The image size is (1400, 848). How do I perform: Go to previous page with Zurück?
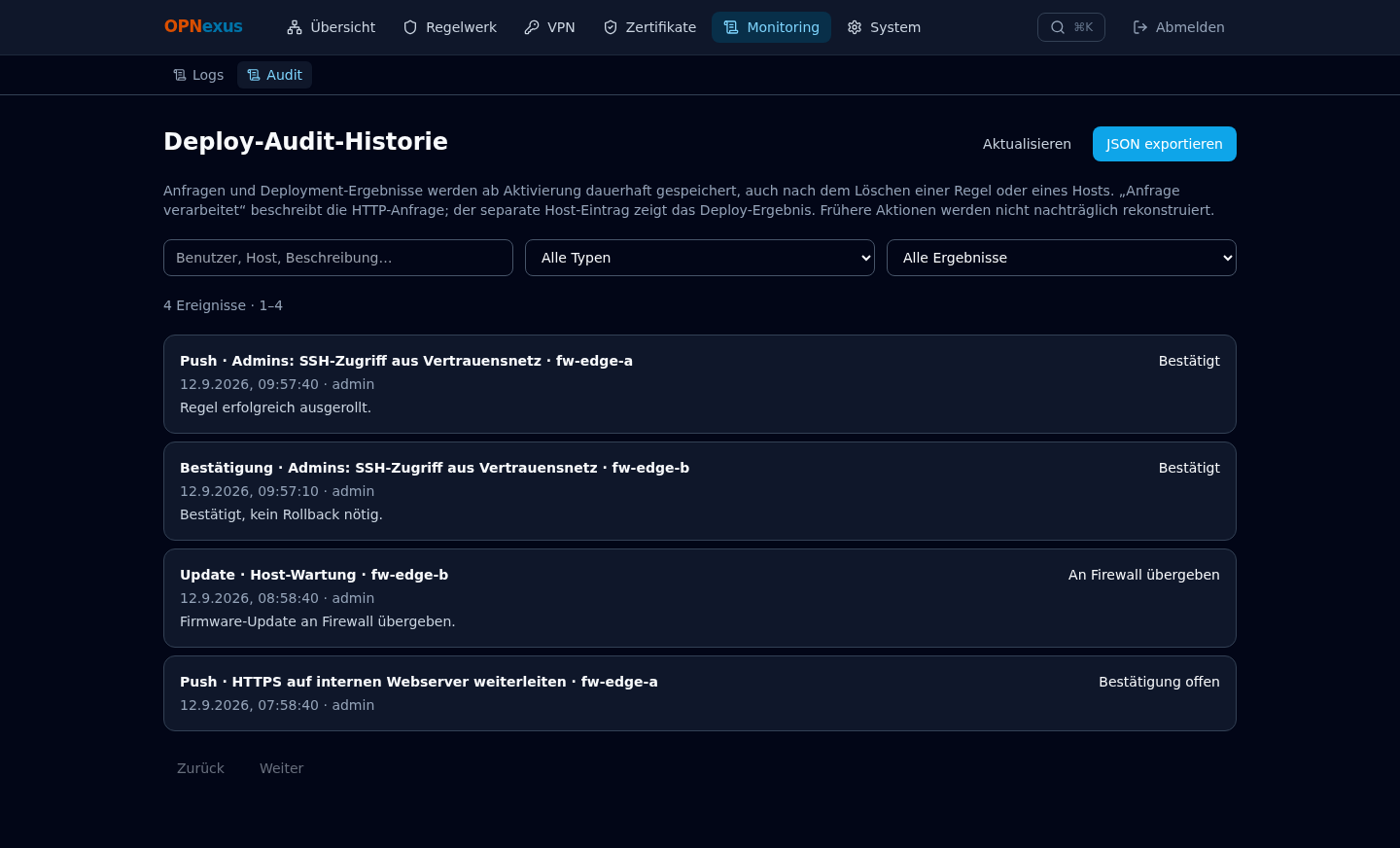(200, 768)
